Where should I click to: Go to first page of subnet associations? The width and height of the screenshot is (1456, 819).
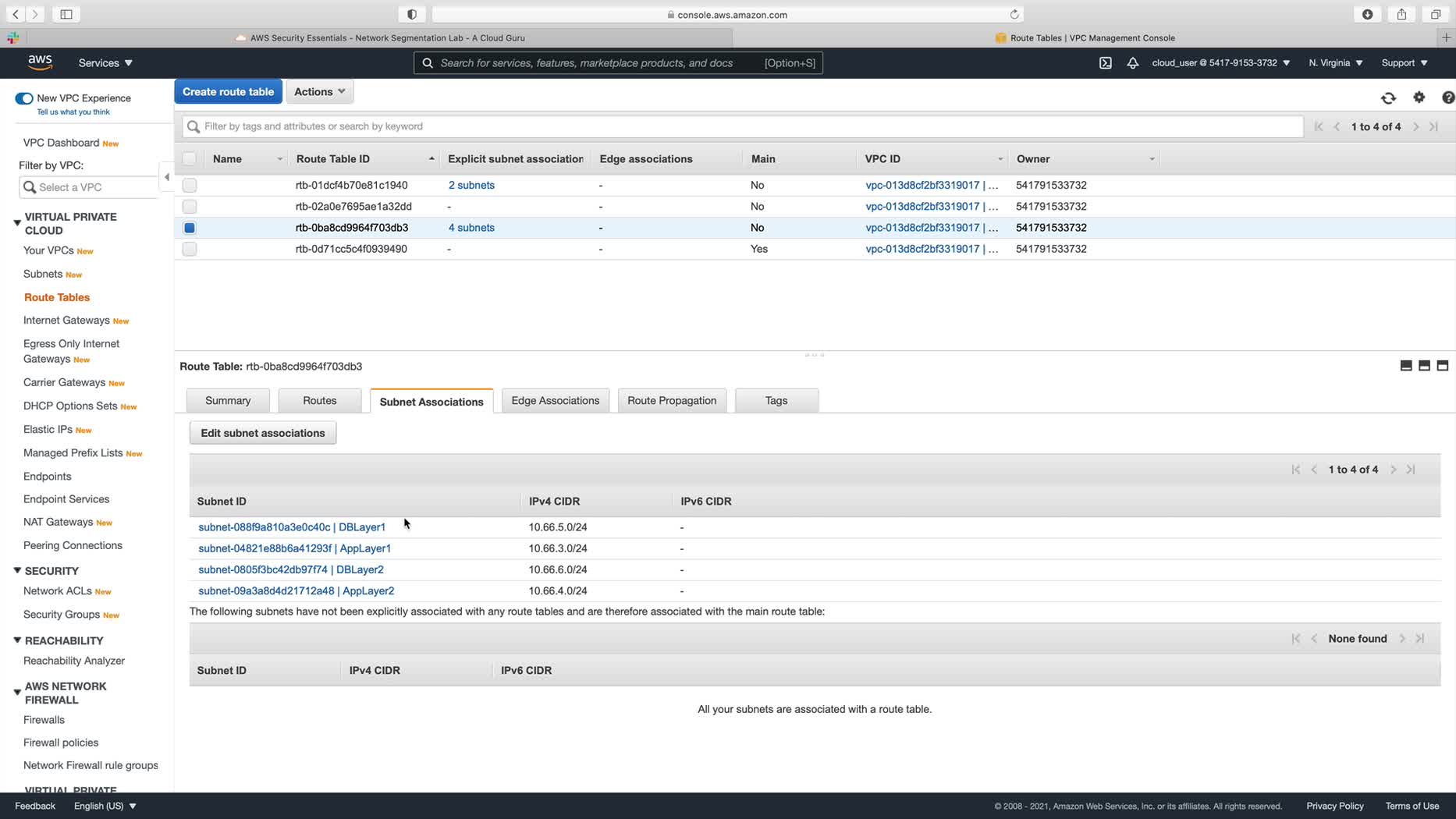click(1296, 470)
